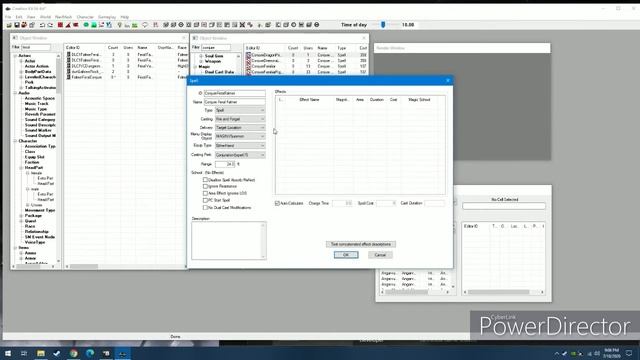Close the Spell dialog
Screen dimensions: 640x360
448,80
